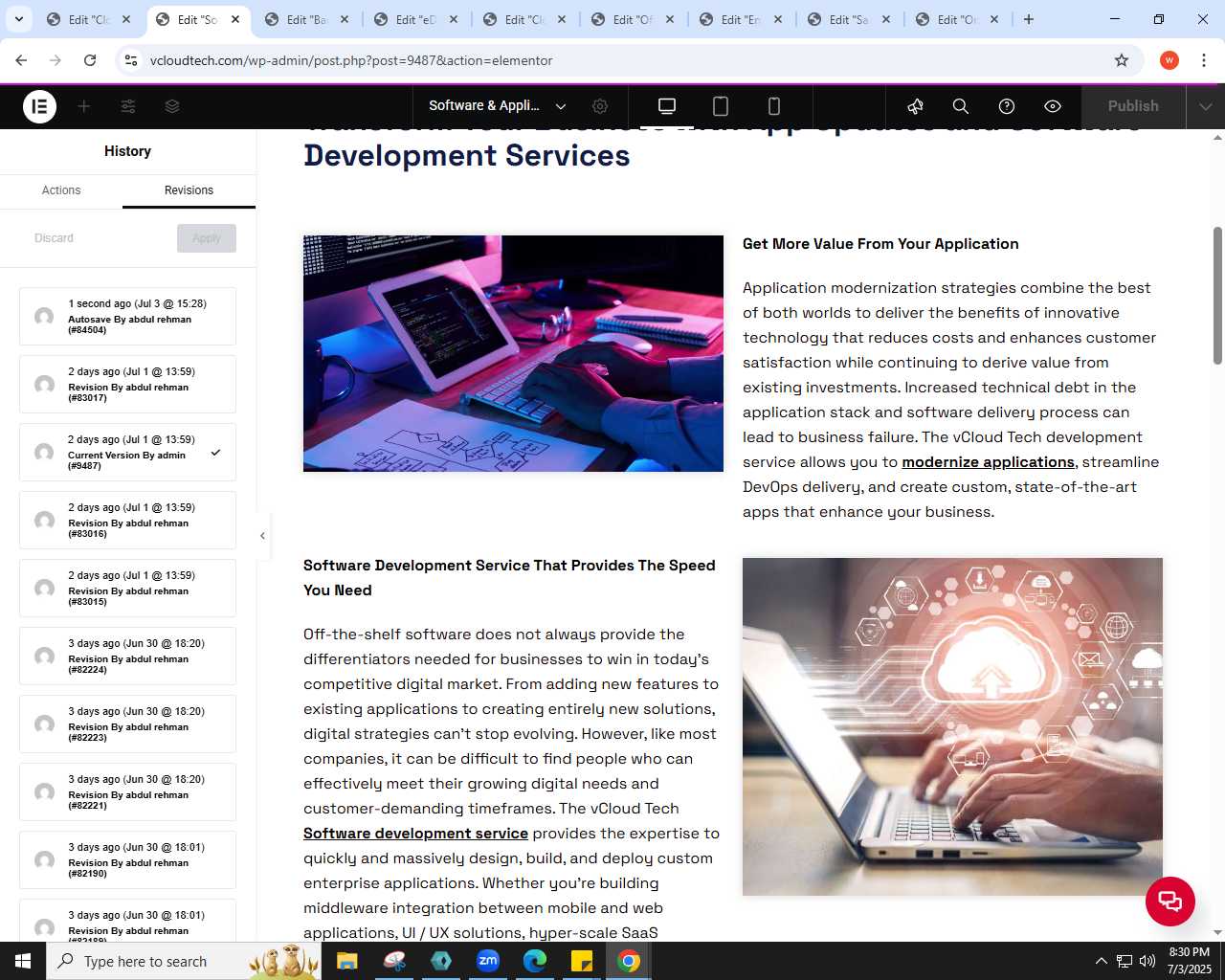
Task: Switch to the 'Edit "Clo' first tab
Action: click(89, 19)
